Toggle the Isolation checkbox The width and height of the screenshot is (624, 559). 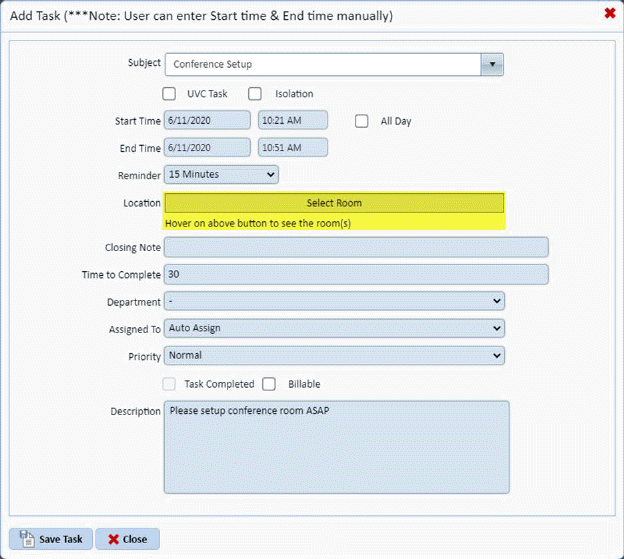coord(255,94)
